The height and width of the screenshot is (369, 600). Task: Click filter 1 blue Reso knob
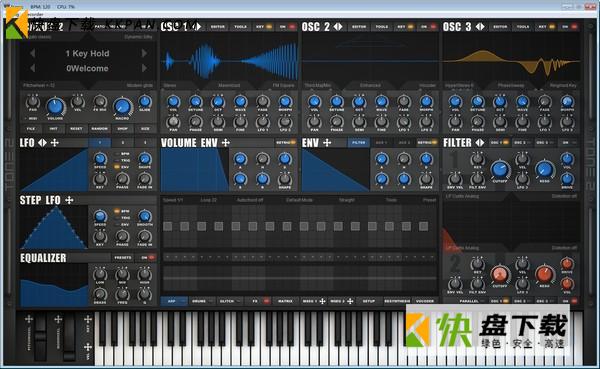[545, 169]
